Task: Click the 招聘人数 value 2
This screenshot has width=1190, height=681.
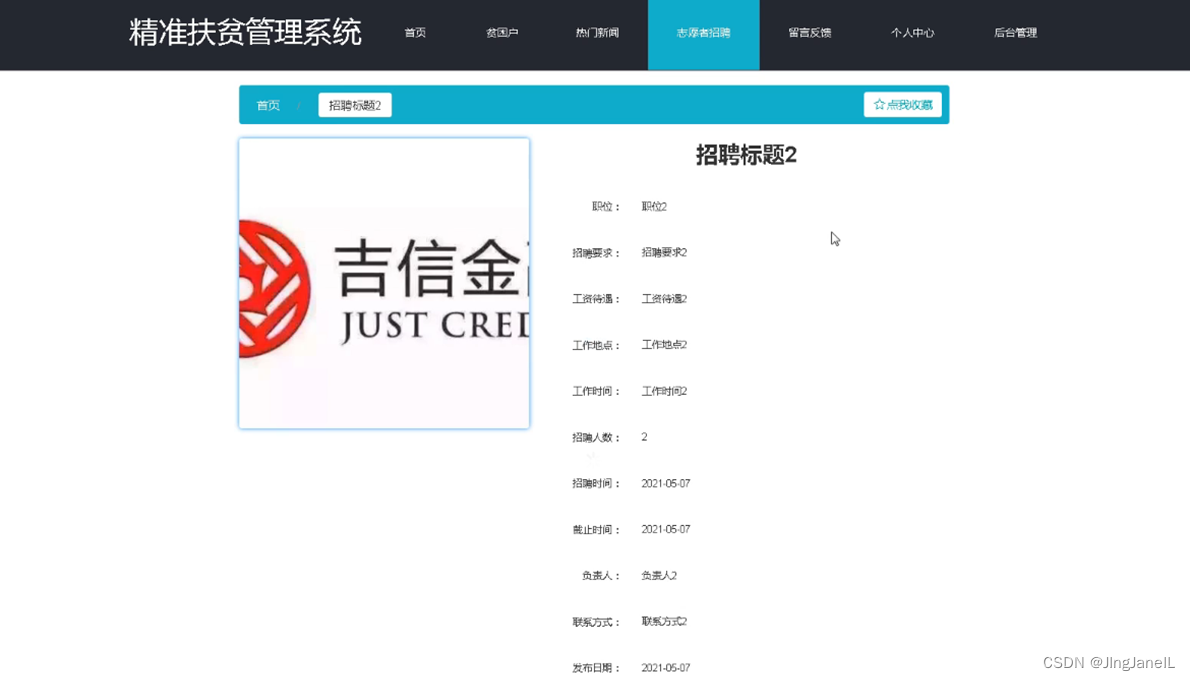Action: pos(644,437)
